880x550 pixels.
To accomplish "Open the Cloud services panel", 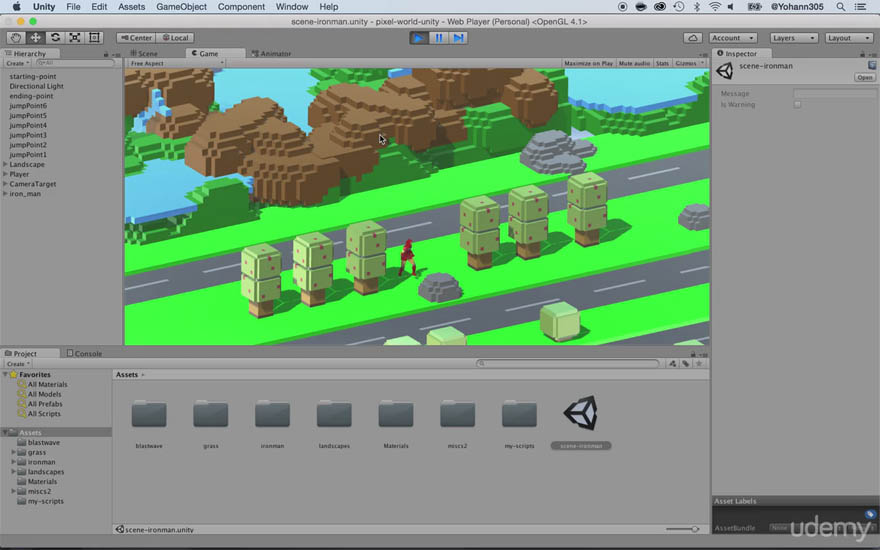I will (x=693, y=38).
